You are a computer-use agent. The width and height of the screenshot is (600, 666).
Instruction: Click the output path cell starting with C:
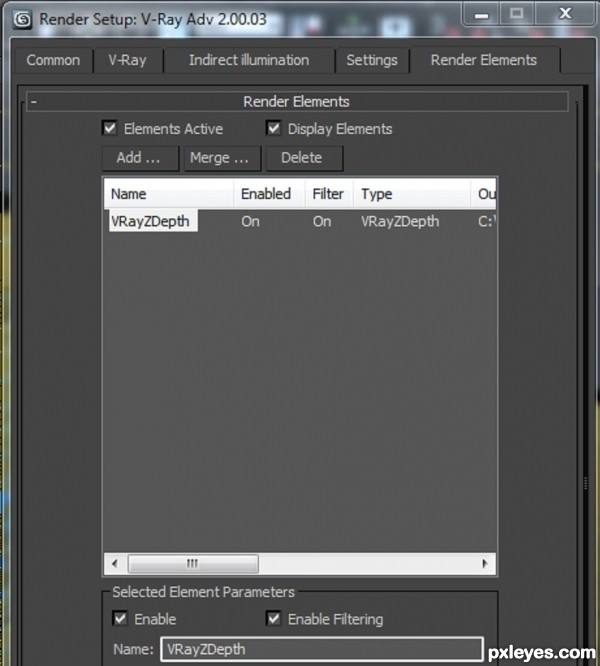click(x=487, y=222)
